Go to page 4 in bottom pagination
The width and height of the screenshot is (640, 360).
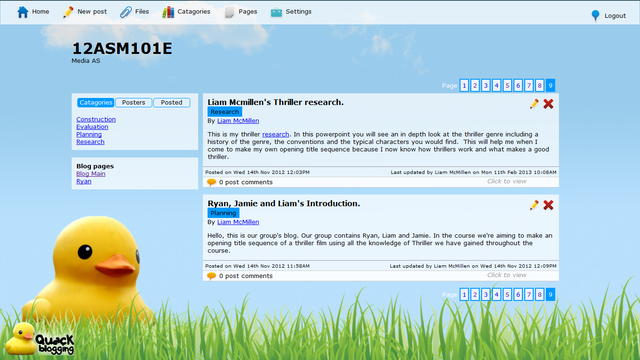click(496, 294)
